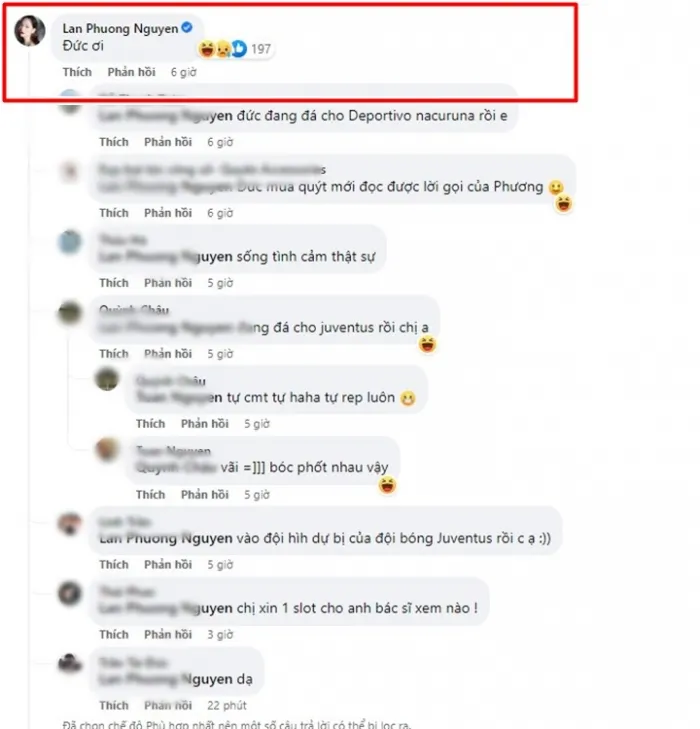Click Phản hồi under "sống tình cảm thật sự"
Viewport: 700px width, 729px height.
pos(168,283)
